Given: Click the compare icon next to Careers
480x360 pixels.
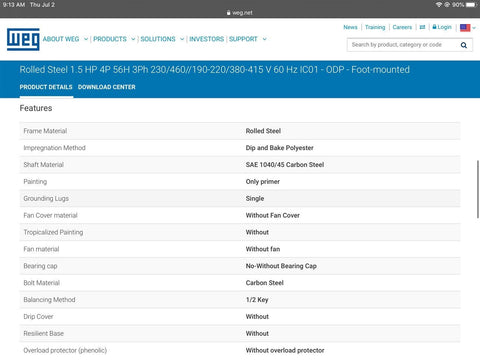Looking at the screenshot, I should (x=422, y=27).
